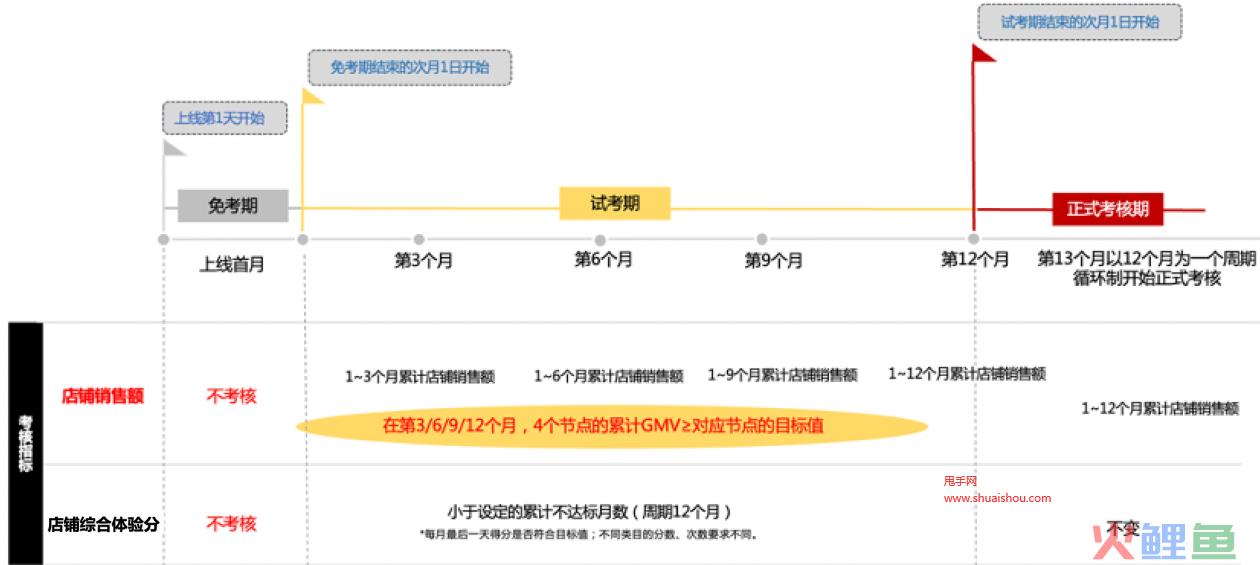This screenshot has width=1260, height=565.
Task: Click the 小于设定的累计不达标月数 text
Action: tap(590, 512)
